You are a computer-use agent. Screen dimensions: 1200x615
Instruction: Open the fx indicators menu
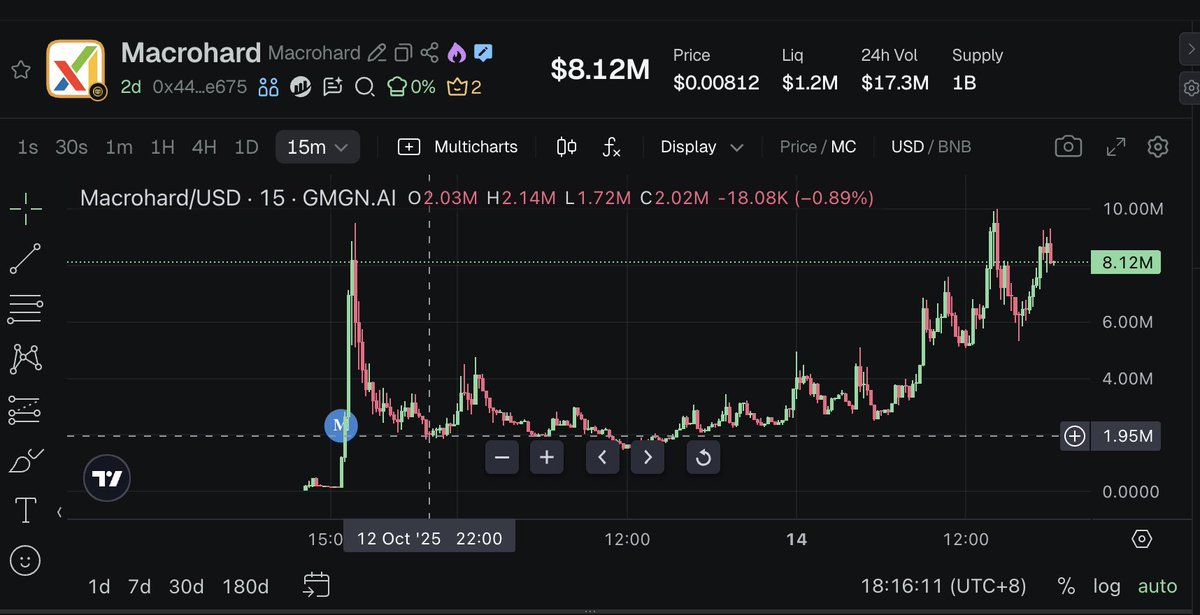611,147
